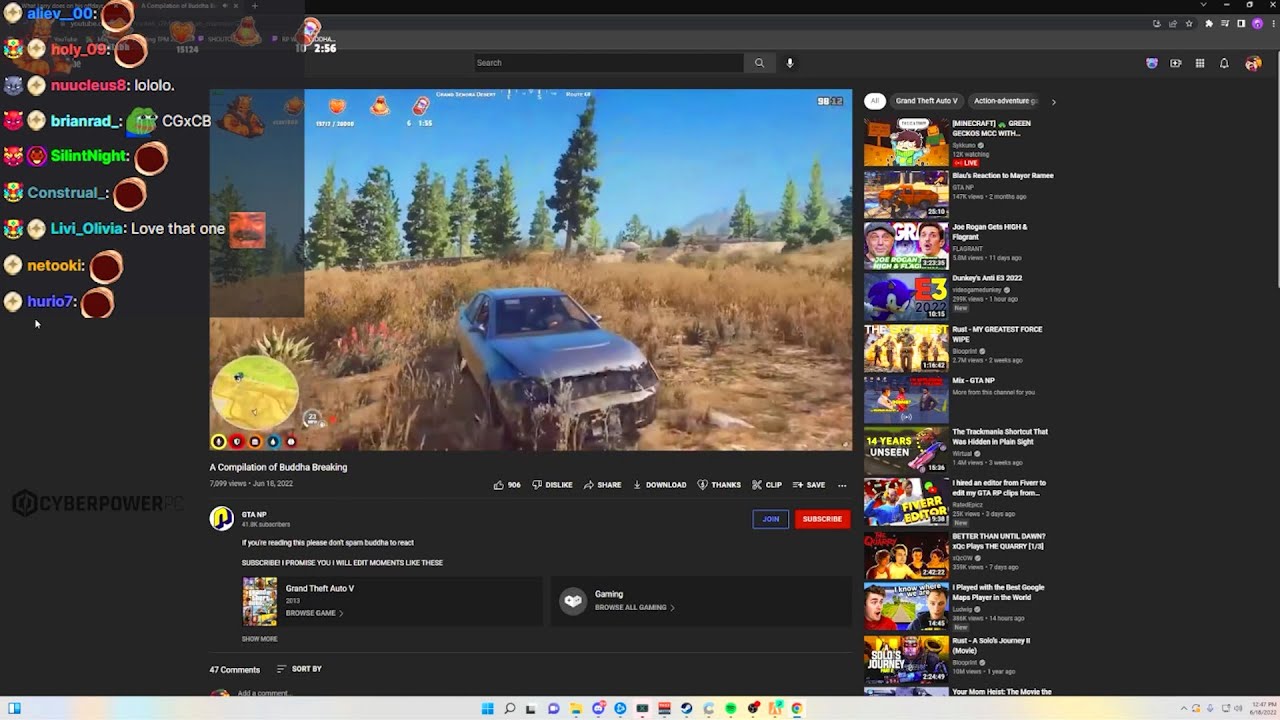Open Rust A Solo's Journey II thumbnail
Viewport: 1280px width, 720px height.
pos(906,658)
